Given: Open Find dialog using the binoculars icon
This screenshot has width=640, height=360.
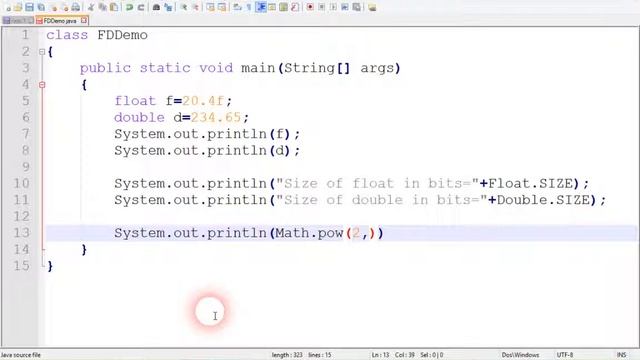Looking at the screenshot, I should pyautogui.click(x=156, y=7).
